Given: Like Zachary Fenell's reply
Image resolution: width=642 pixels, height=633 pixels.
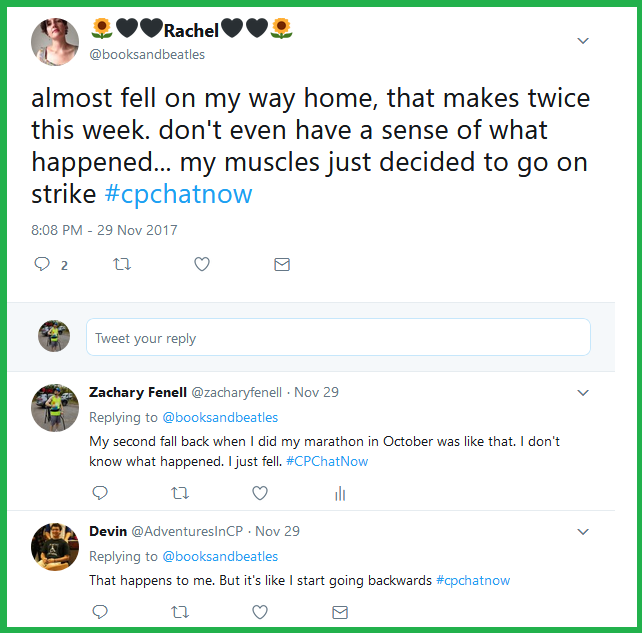Looking at the screenshot, I should point(260,492).
